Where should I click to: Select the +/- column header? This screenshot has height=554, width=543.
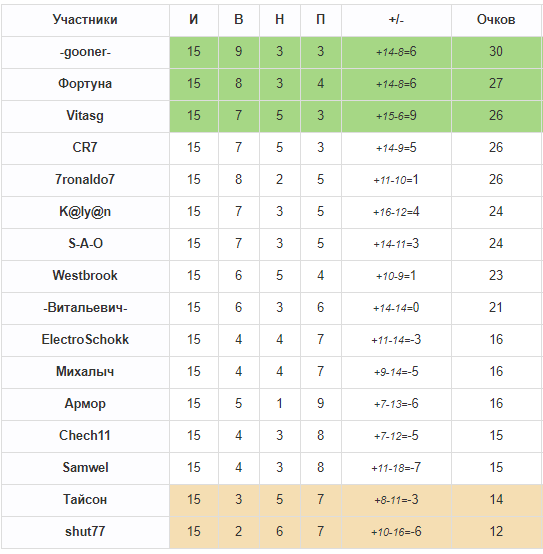tap(396, 19)
